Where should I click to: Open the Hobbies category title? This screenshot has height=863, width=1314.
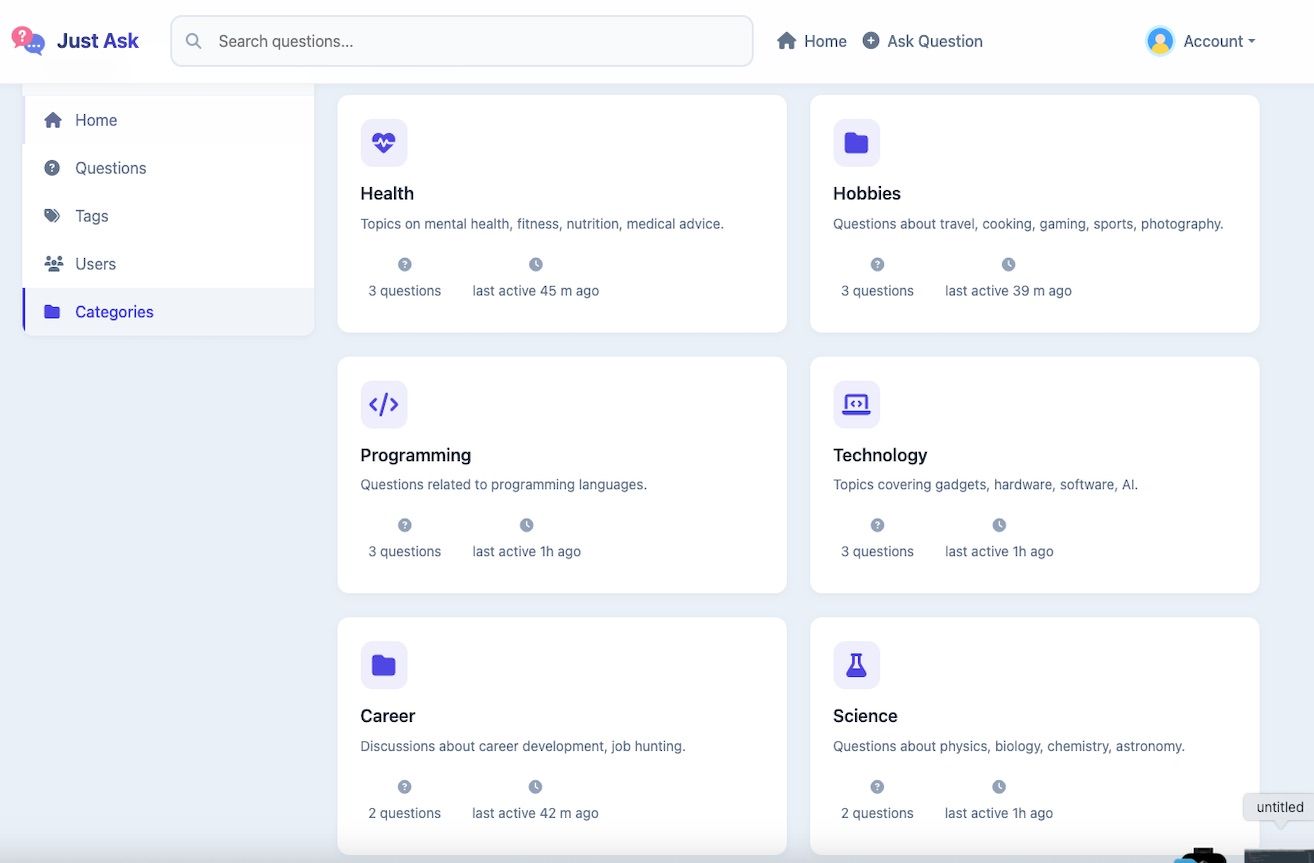click(x=867, y=193)
